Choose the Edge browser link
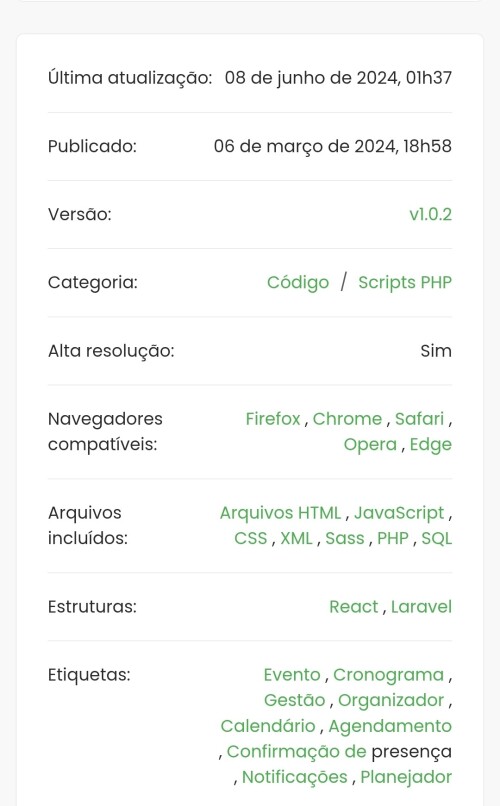 pos(431,445)
